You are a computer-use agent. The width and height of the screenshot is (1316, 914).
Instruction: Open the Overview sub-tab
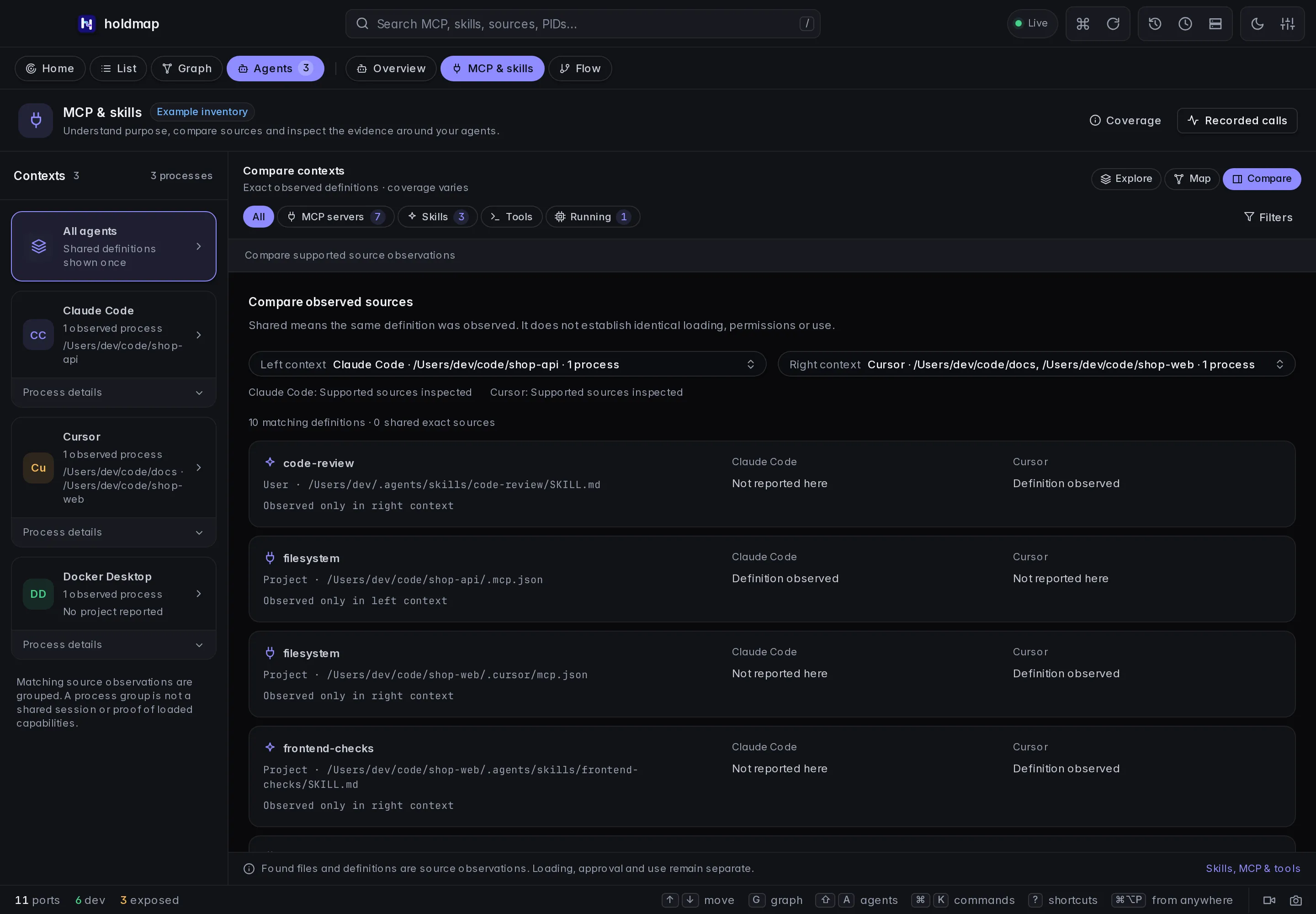tap(391, 68)
